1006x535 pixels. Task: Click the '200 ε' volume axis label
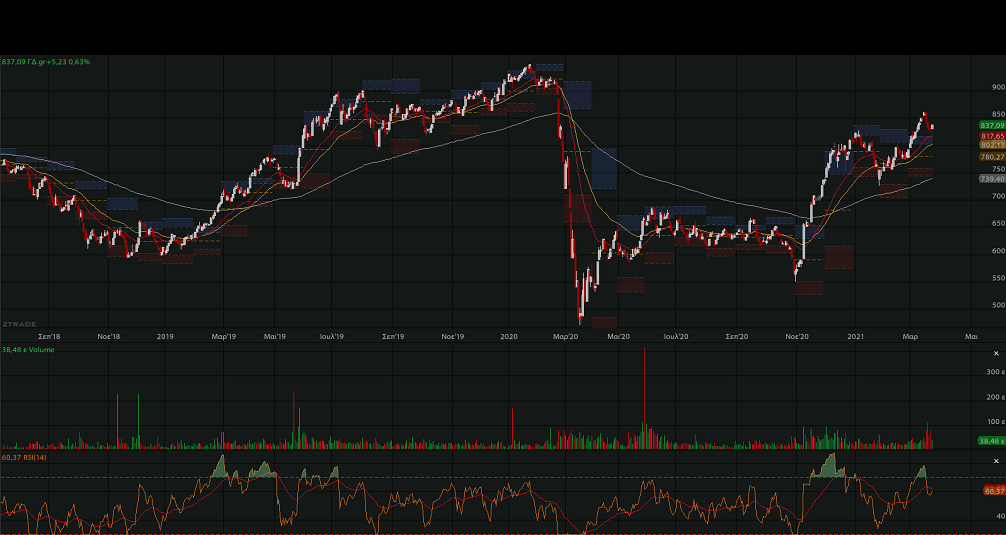coord(996,397)
